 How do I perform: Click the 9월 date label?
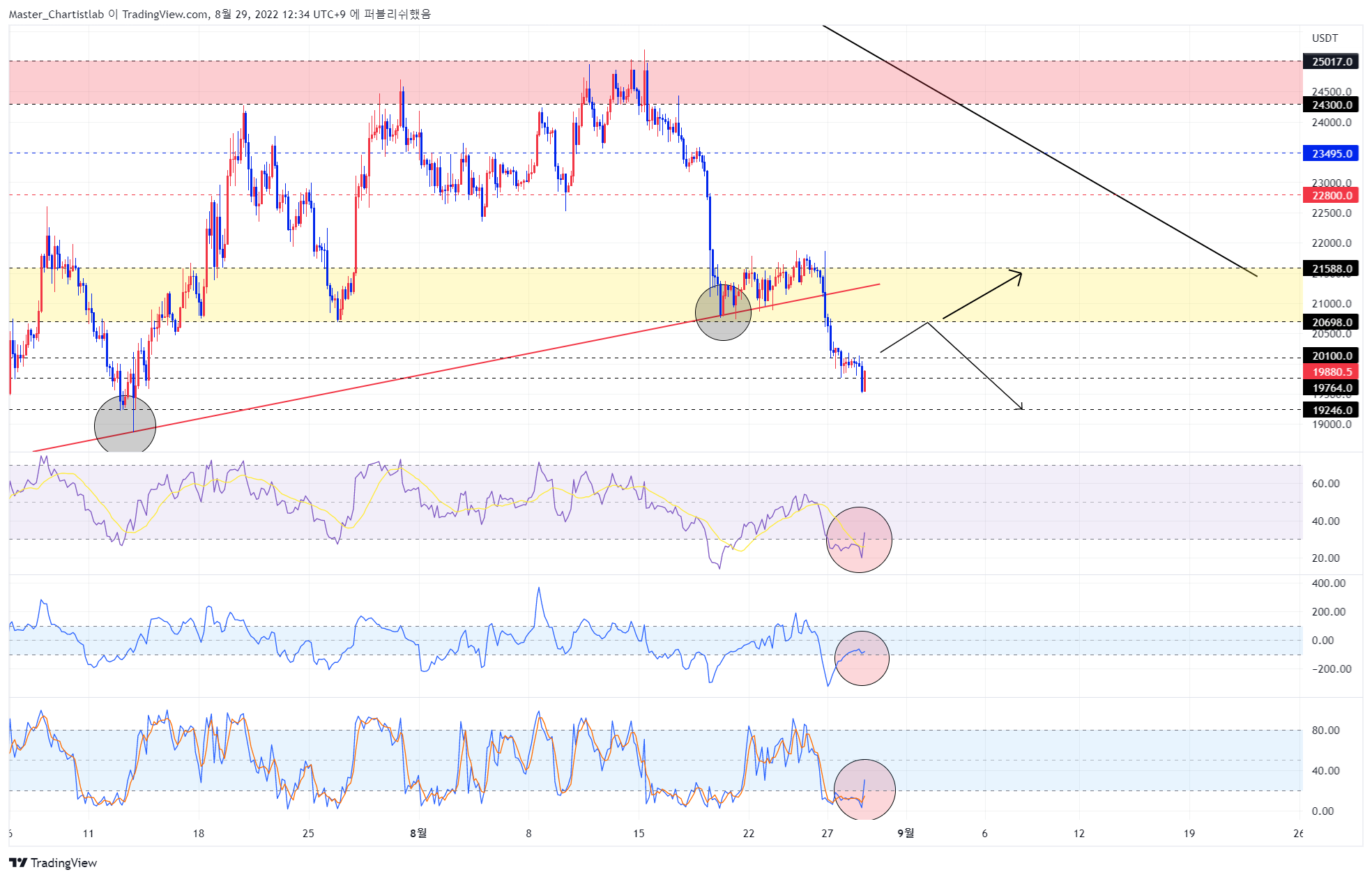[x=905, y=833]
